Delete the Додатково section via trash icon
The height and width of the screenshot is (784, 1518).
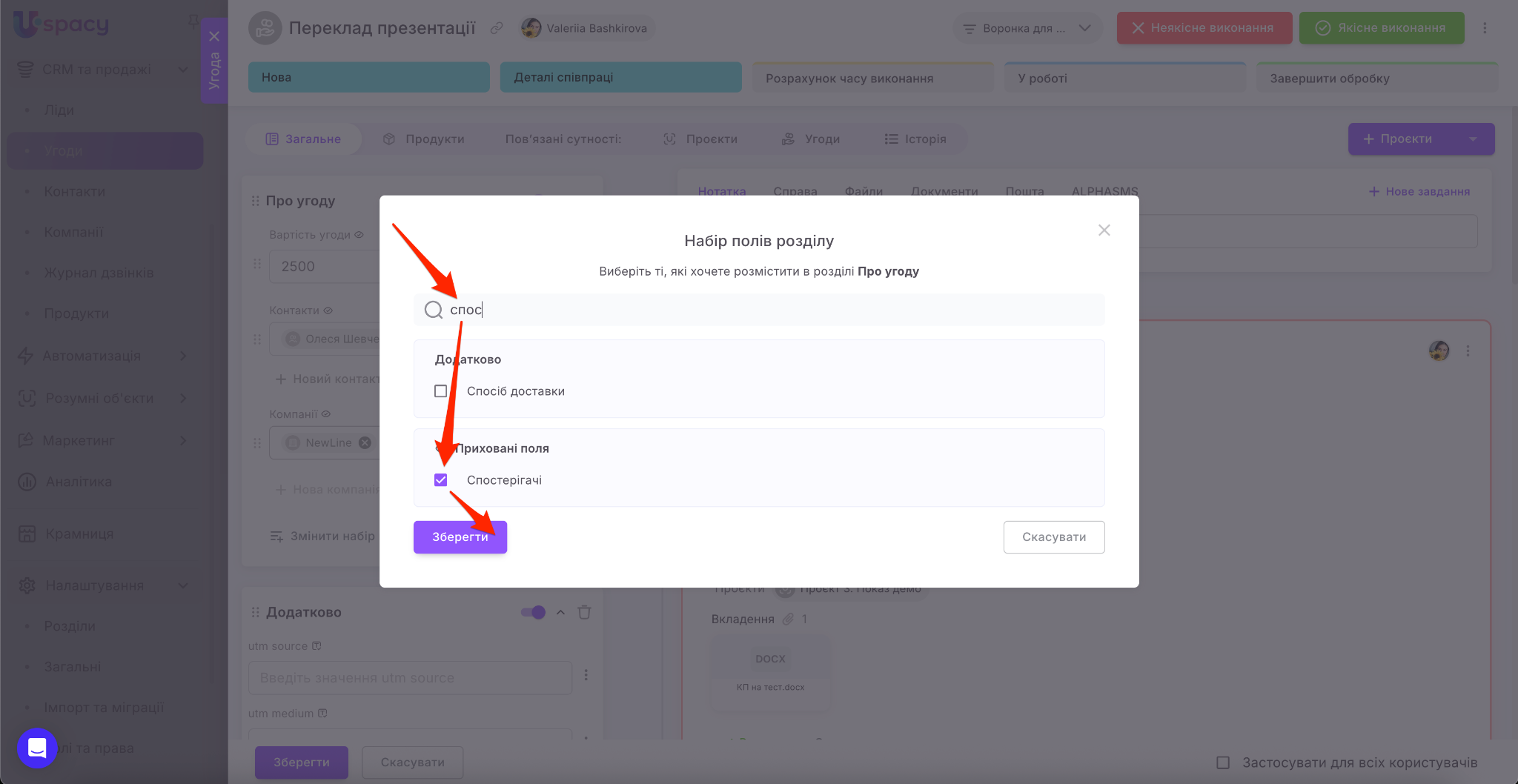pyautogui.click(x=584, y=612)
